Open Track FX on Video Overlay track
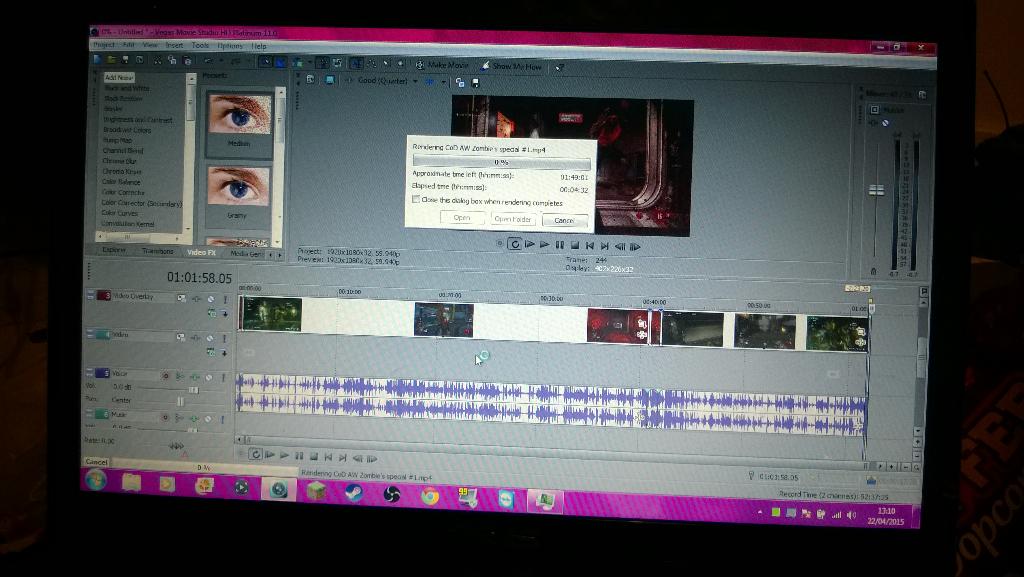Image resolution: width=1024 pixels, height=577 pixels. (x=197, y=298)
